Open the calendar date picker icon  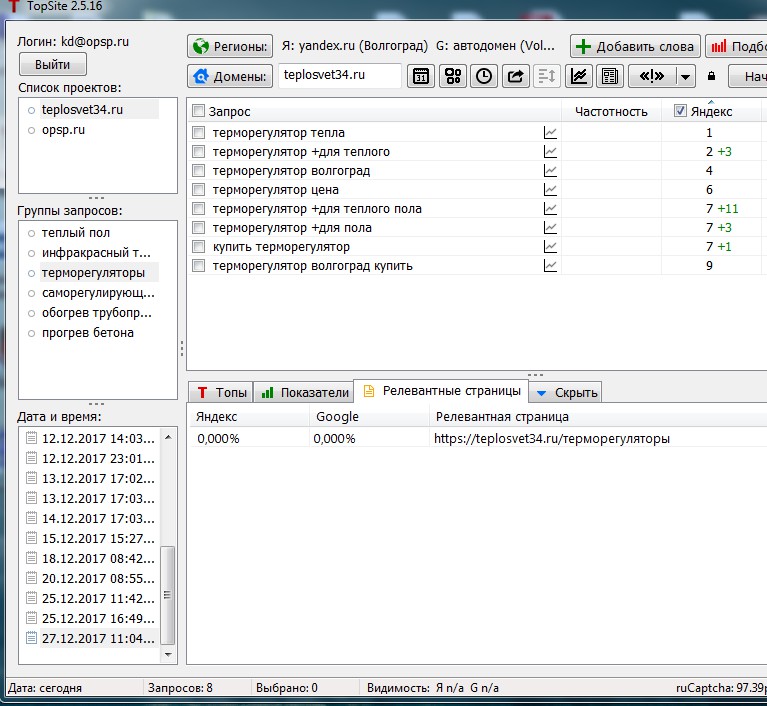point(421,76)
